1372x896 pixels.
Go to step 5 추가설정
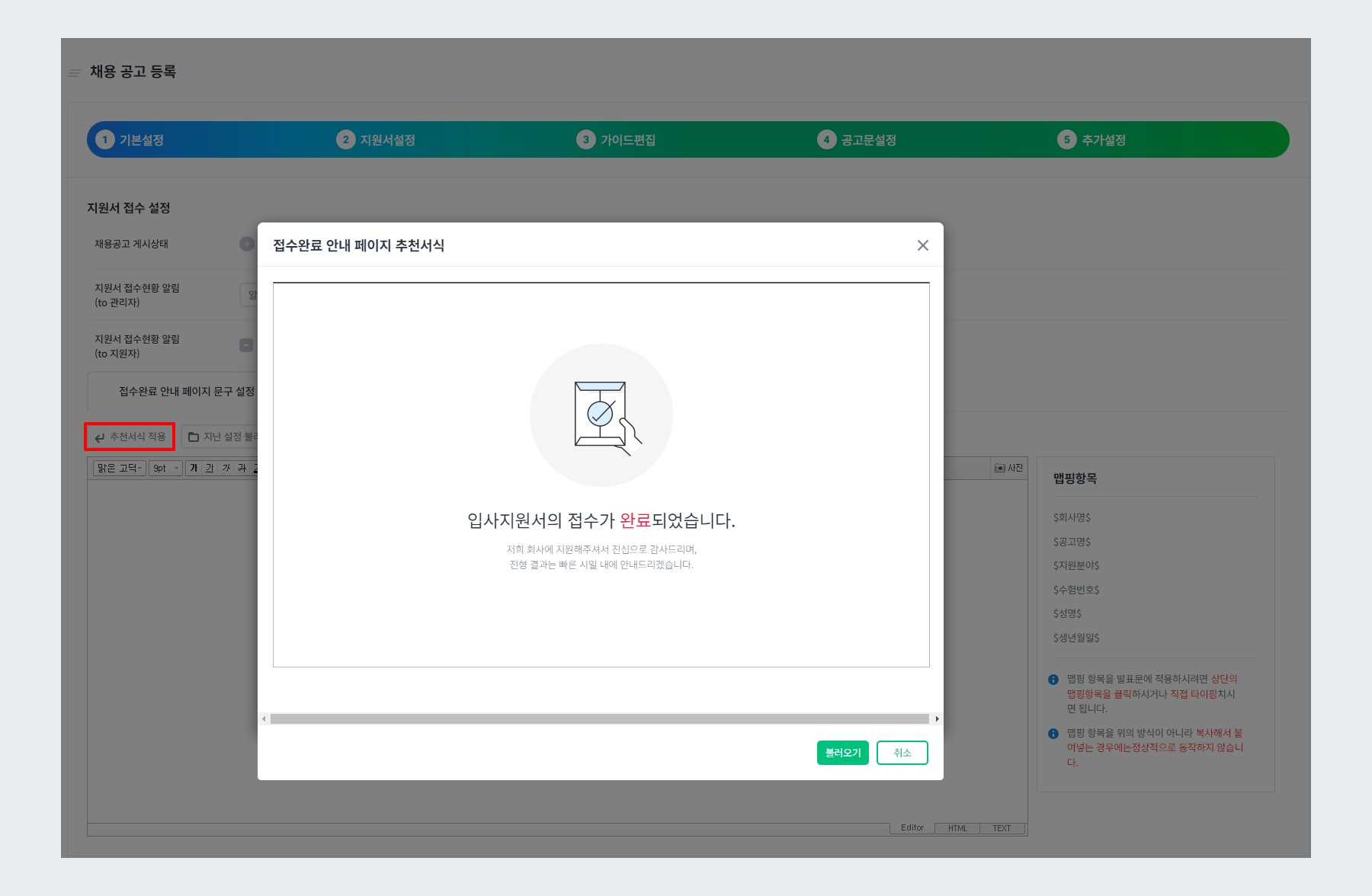point(1092,140)
